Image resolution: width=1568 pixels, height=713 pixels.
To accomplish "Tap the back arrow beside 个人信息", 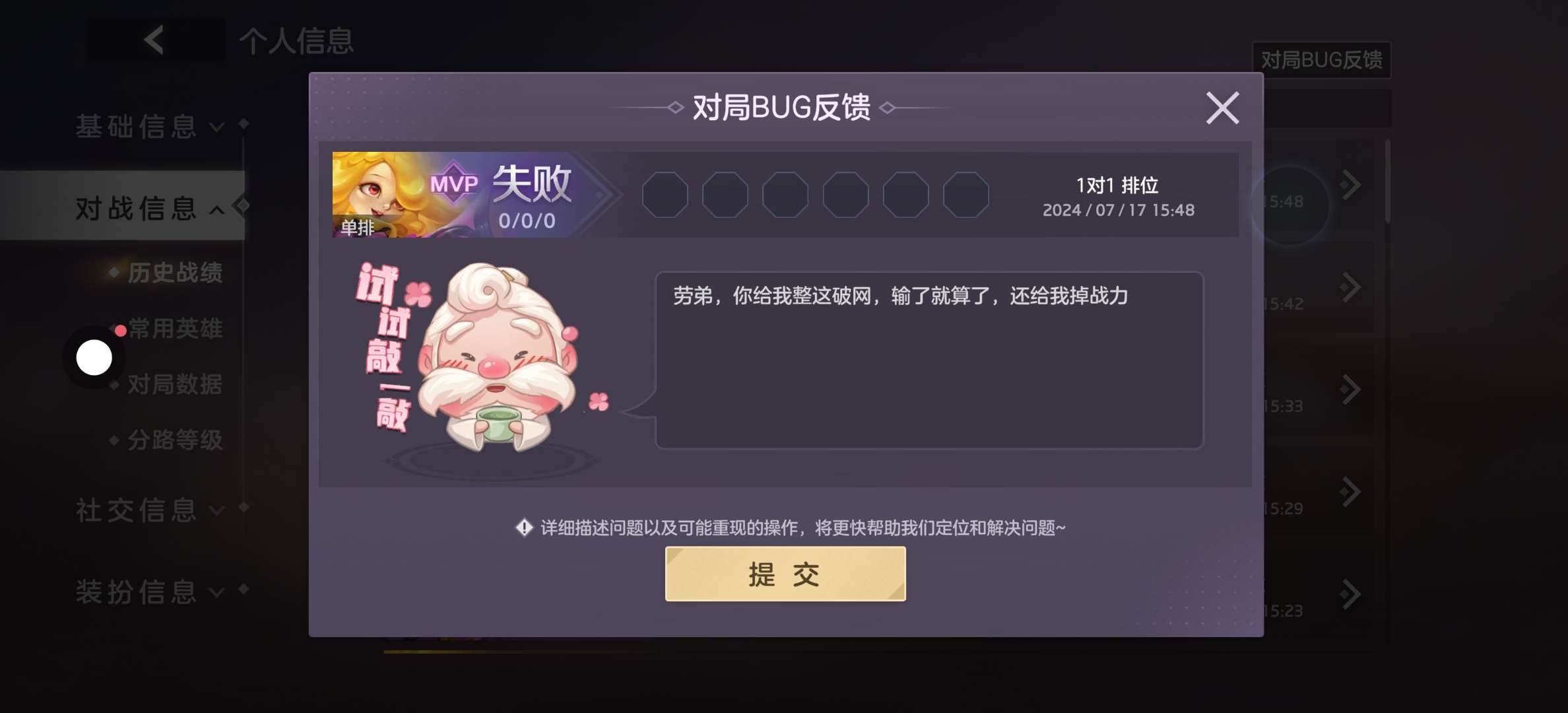I will (x=154, y=40).
